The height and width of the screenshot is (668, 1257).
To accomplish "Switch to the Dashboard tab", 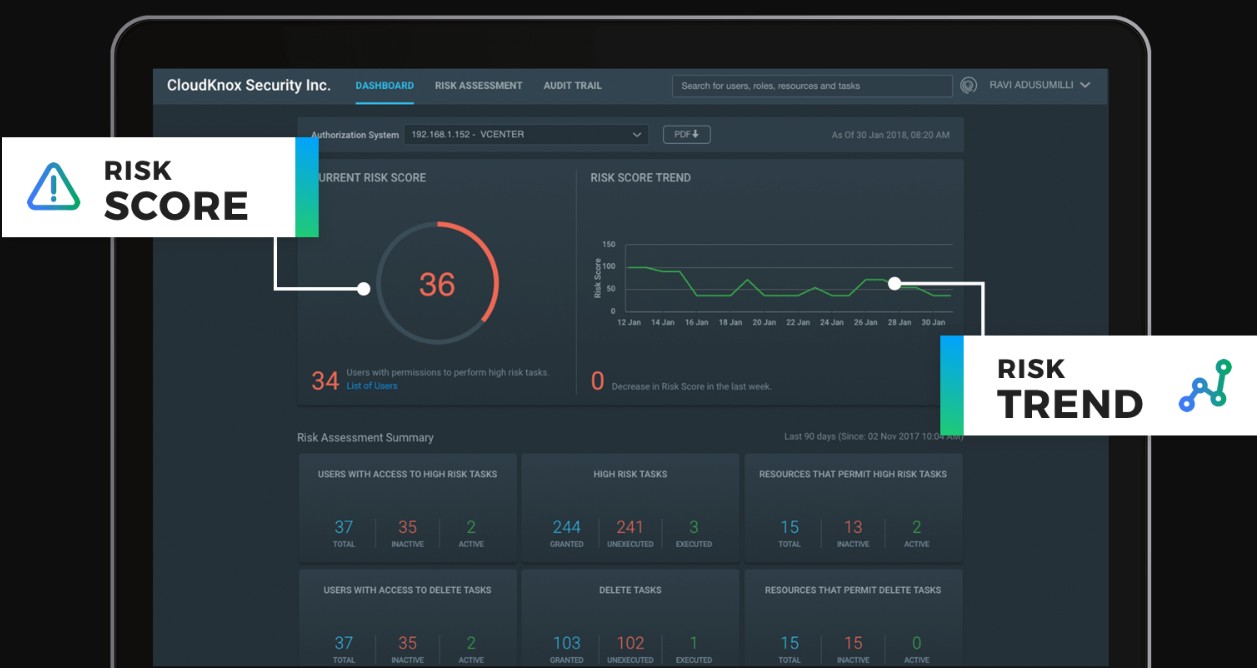I will tap(384, 86).
